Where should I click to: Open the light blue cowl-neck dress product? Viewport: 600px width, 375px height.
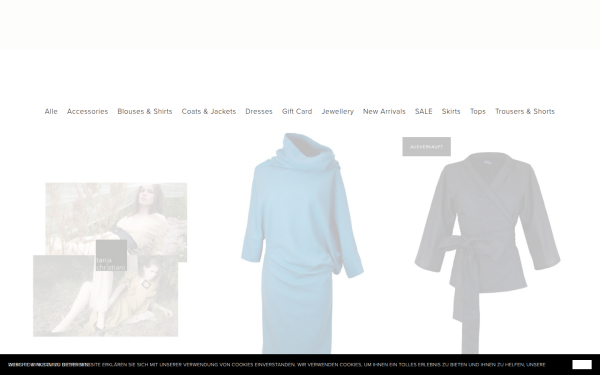(x=302, y=243)
